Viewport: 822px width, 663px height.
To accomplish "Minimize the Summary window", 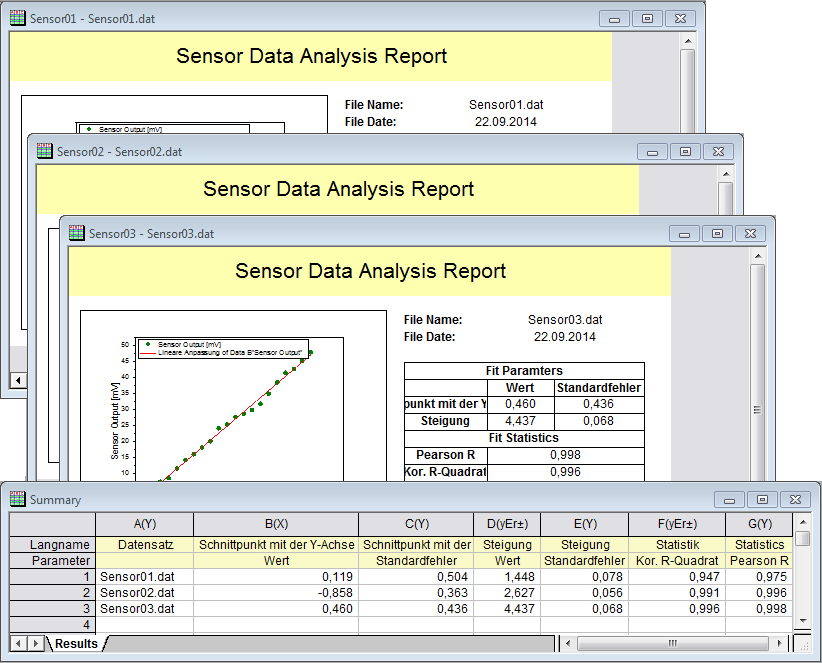I will [729, 499].
